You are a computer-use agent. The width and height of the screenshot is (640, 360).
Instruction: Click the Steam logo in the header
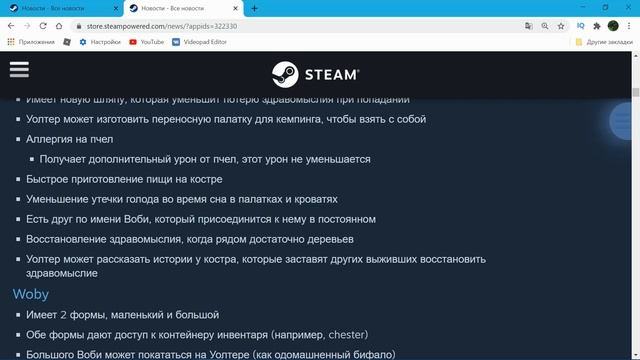[316, 75]
